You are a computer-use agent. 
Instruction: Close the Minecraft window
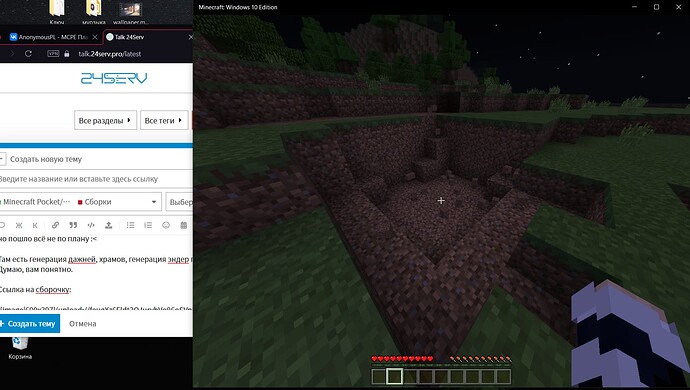pos(679,7)
